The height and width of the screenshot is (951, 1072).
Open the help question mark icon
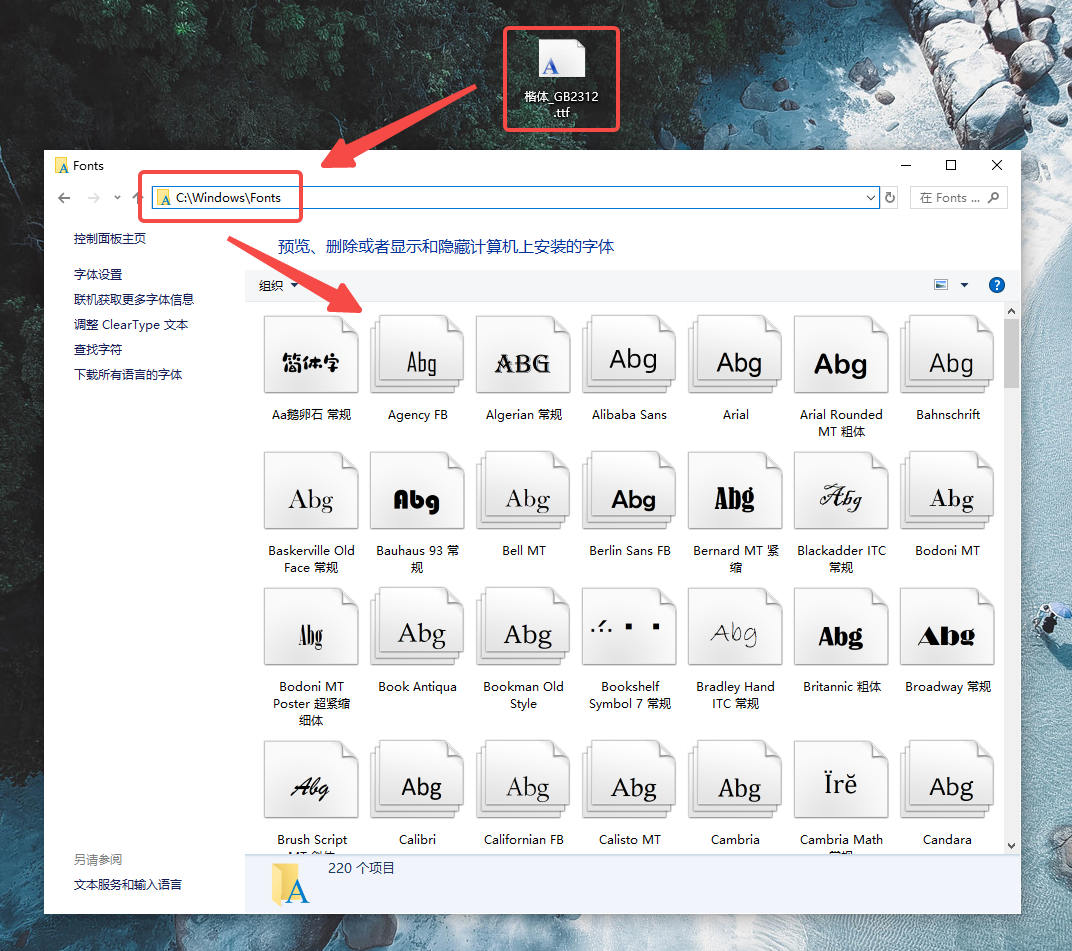tap(997, 285)
